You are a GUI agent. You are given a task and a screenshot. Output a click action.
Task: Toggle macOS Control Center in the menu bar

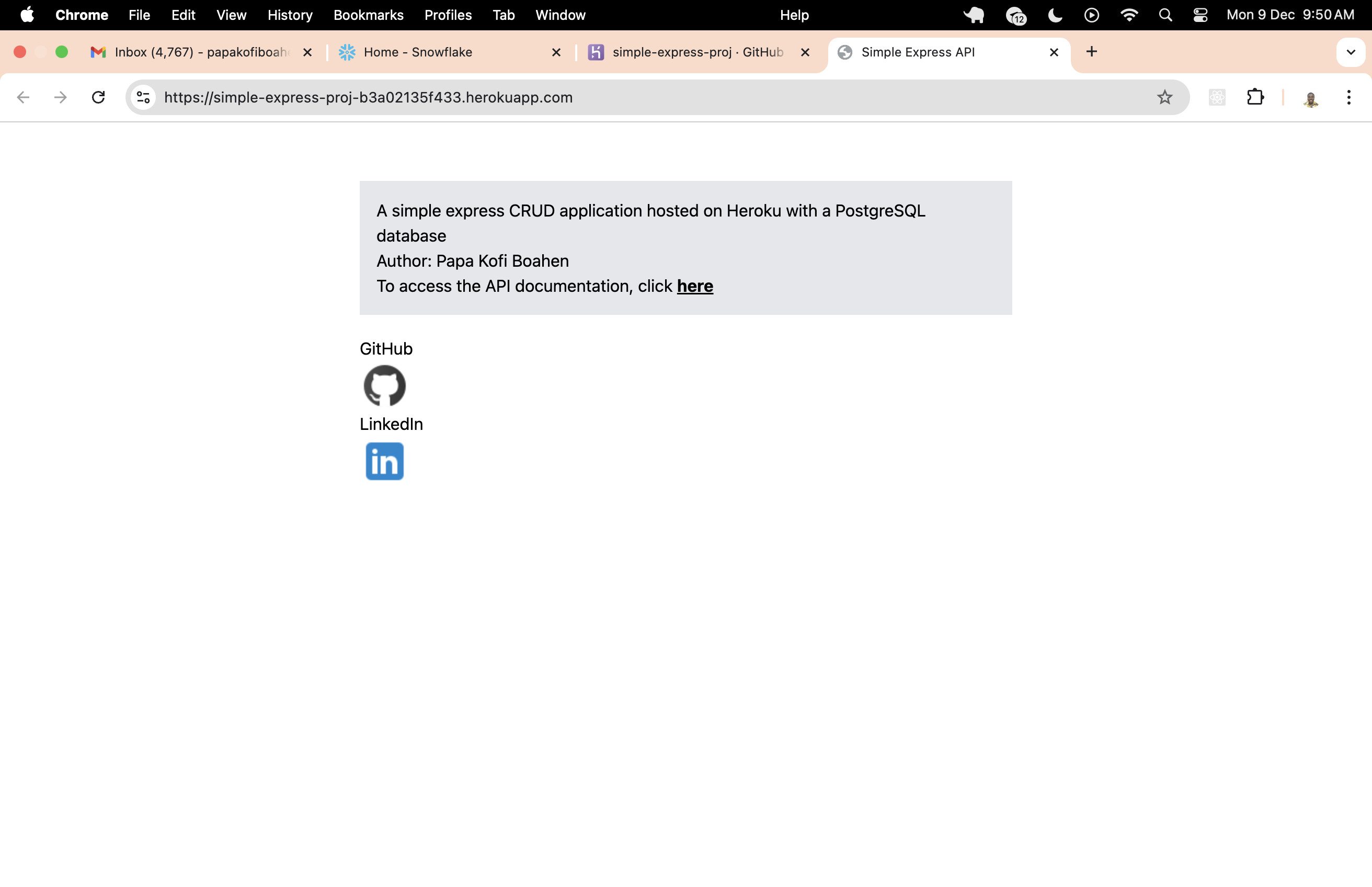tap(1200, 15)
